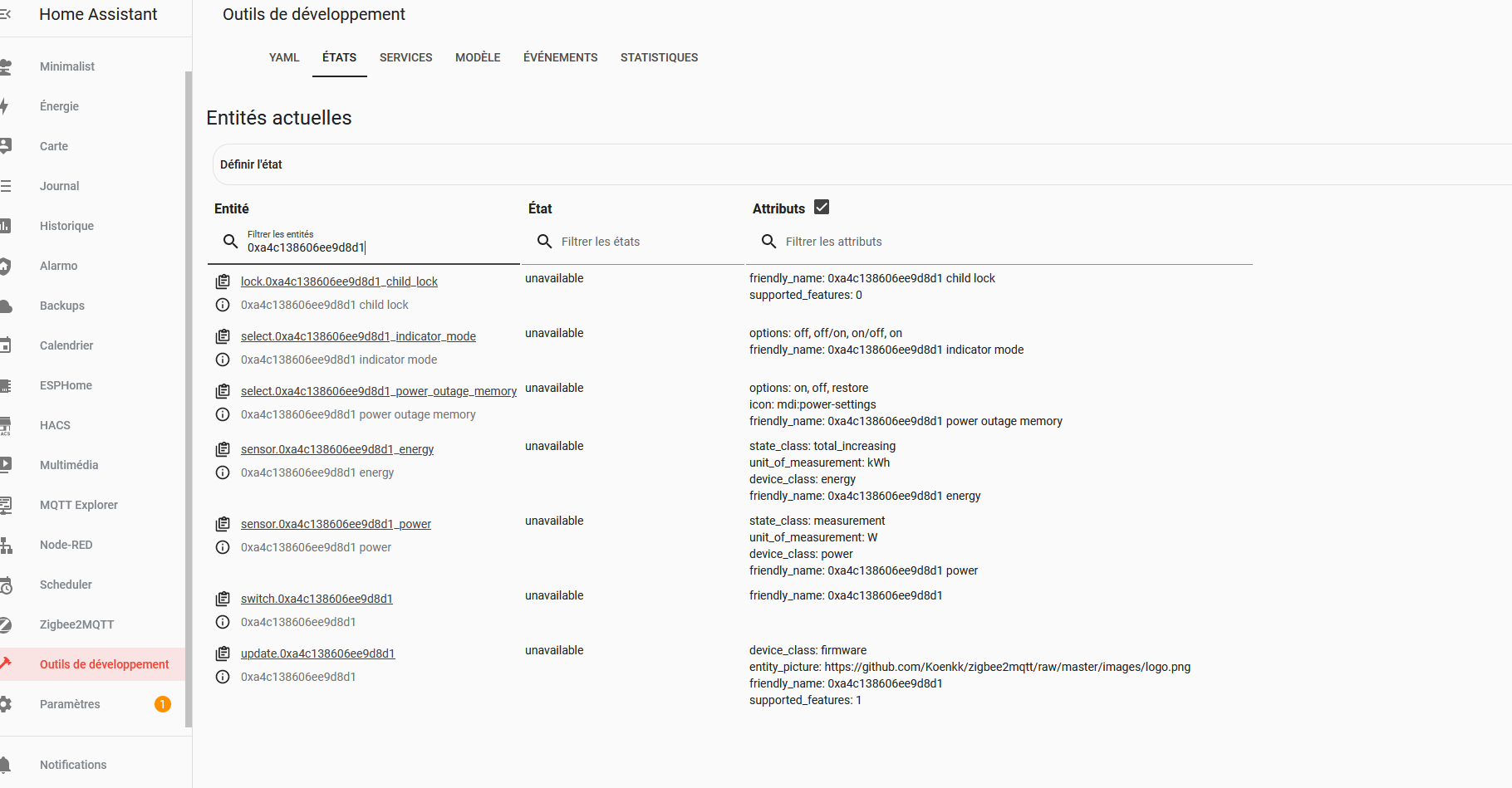Open Alarmo shield icon
The height and width of the screenshot is (788, 1512).
[x=5, y=266]
